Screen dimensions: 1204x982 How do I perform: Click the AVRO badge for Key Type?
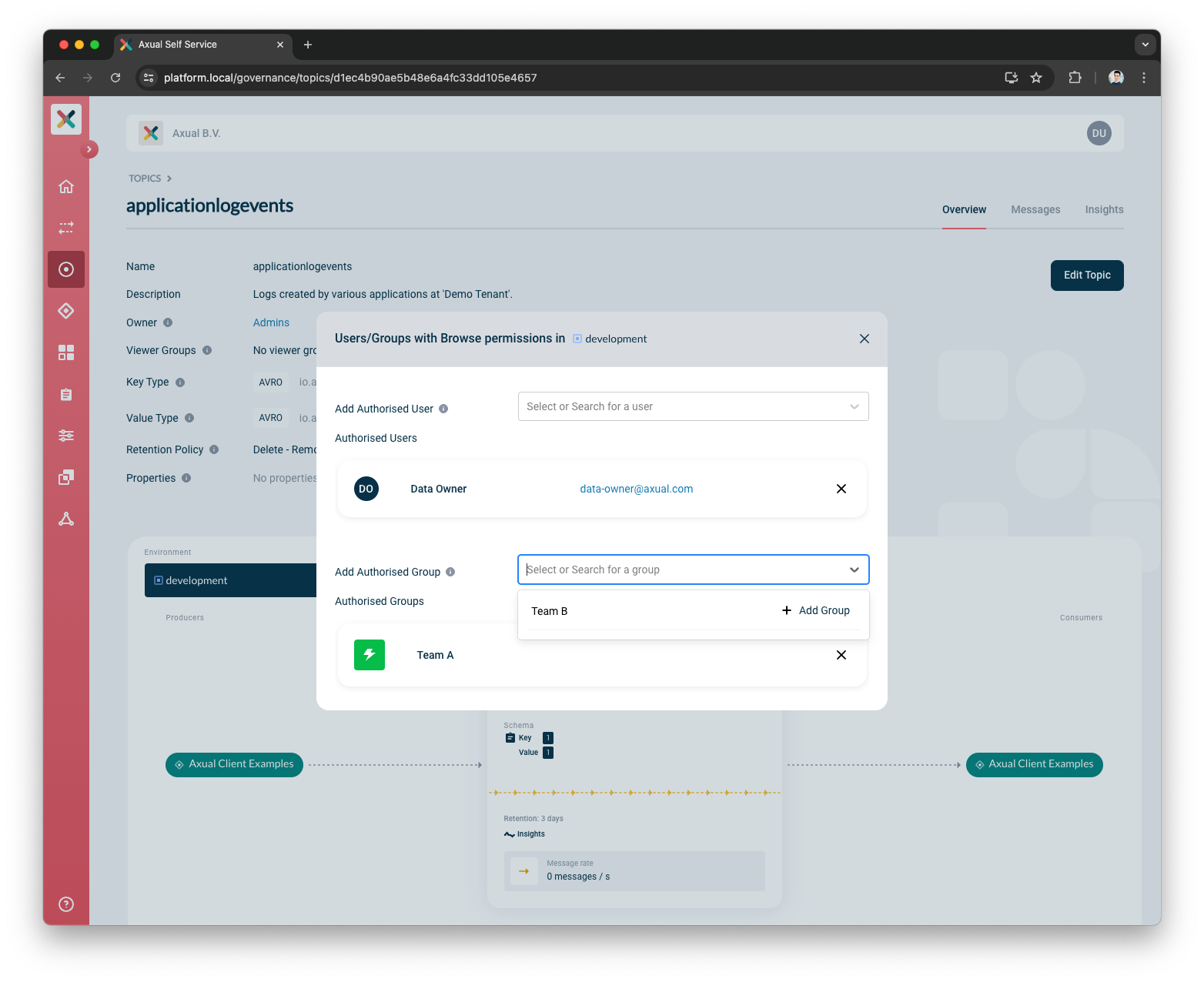[270, 382]
